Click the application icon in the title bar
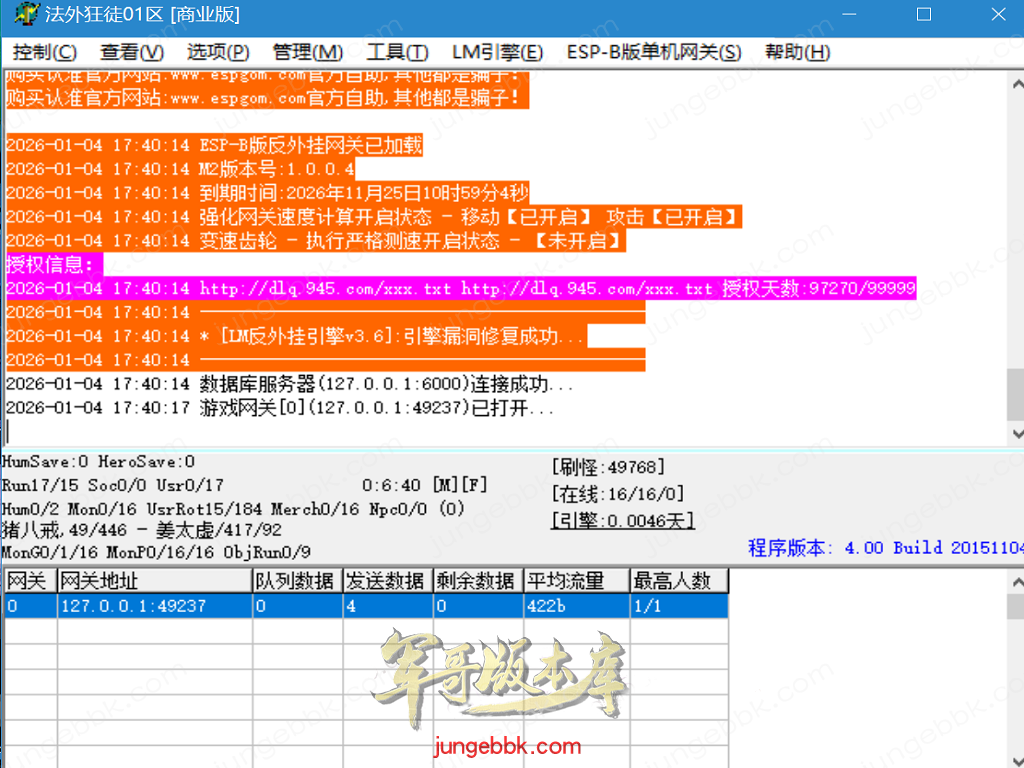This screenshot has width=1024, height=768. point(20,15)
